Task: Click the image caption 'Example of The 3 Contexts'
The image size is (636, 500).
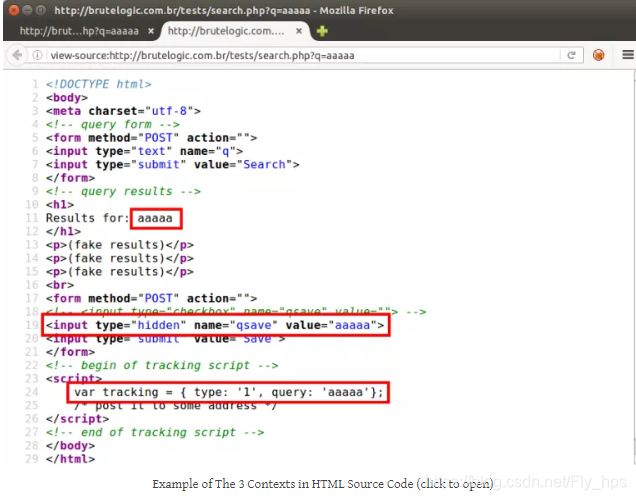Action: 323,483
